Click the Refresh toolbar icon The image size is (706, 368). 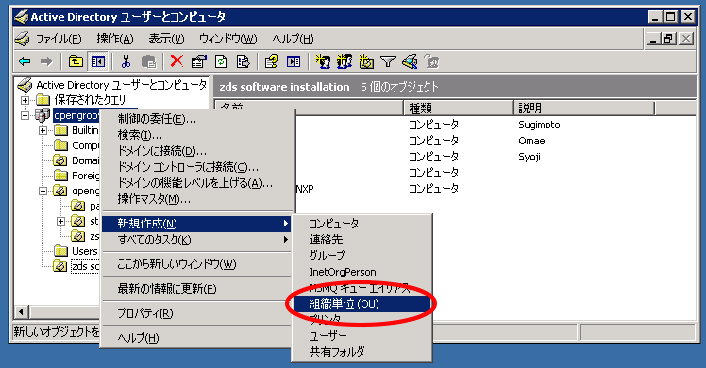click(x=221, y=61)
